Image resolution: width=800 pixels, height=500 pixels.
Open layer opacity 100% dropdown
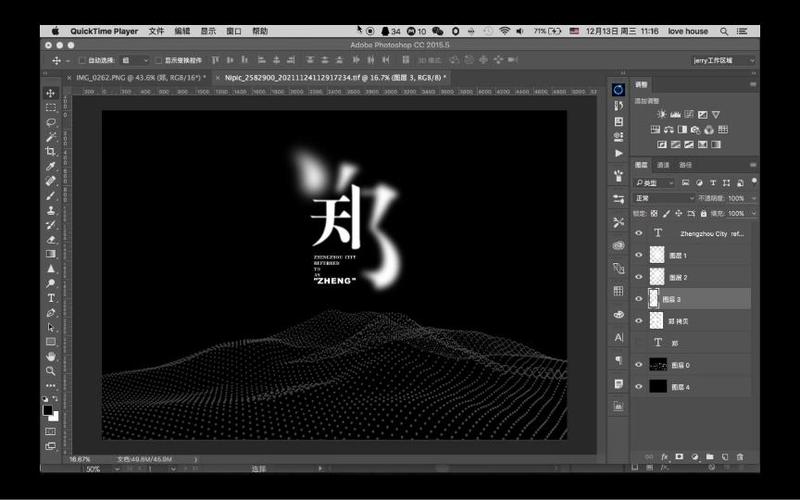754,198
